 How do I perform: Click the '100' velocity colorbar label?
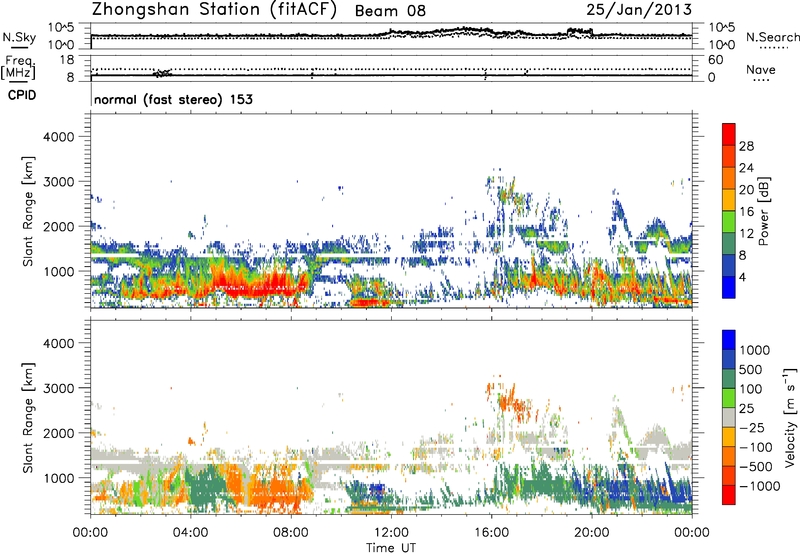(751, 389)
